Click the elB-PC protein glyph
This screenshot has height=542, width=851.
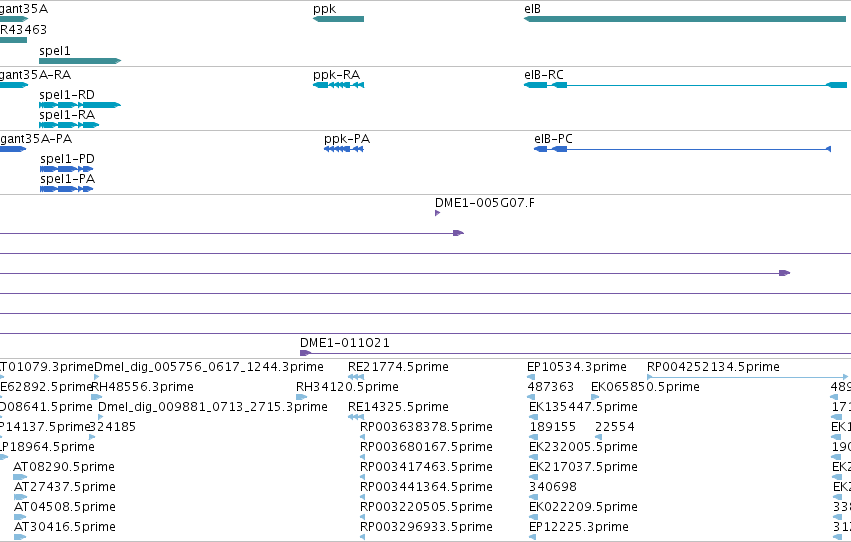[682, 149]
